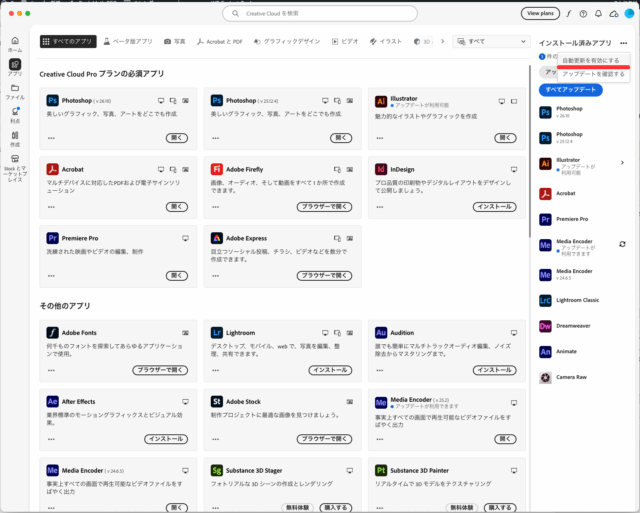Click the View plans button
This screenshot has height=513, width=640.
pos(540,14)
